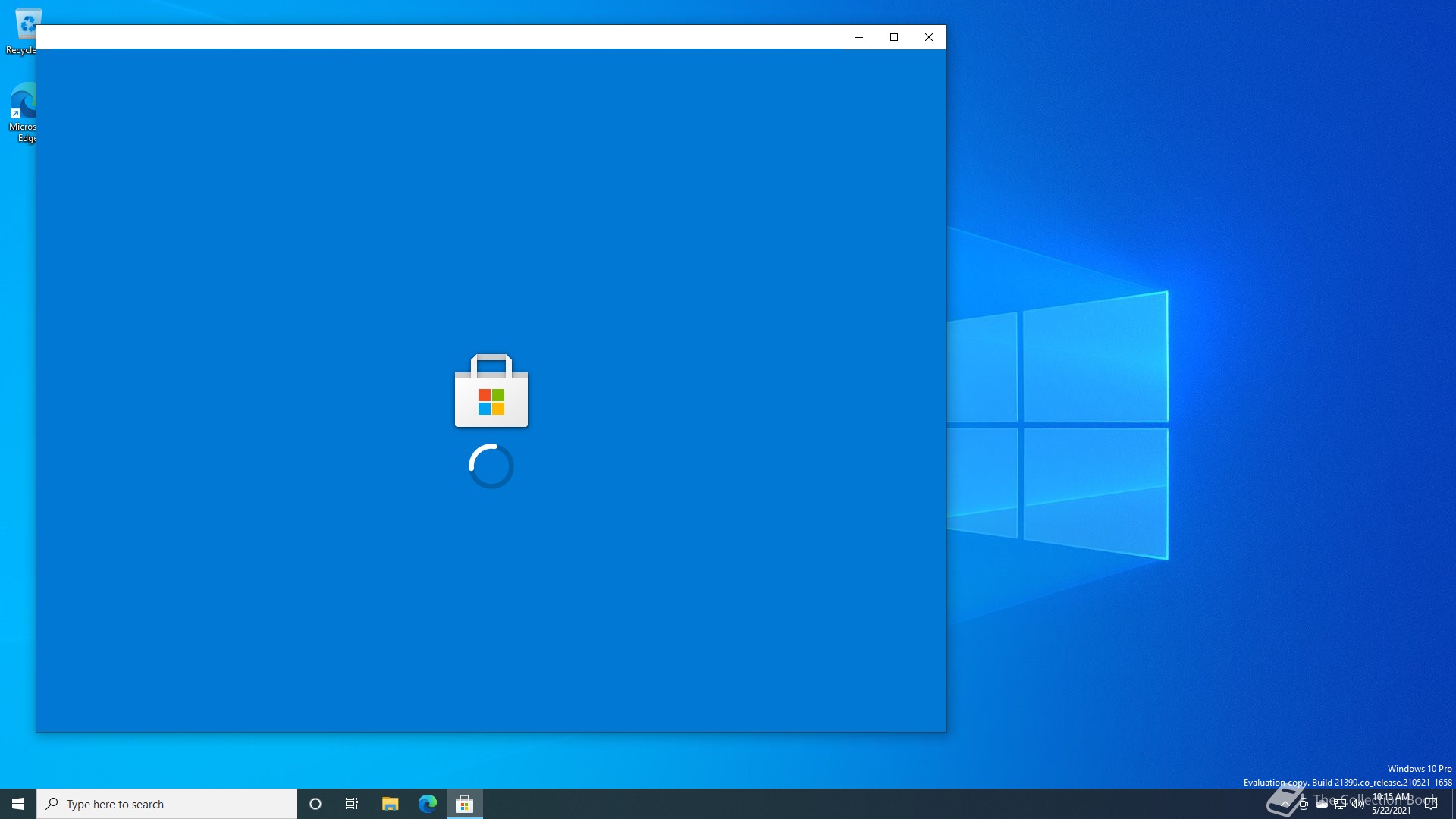The width and height of the screenshot is (1456, 819).
Task: Select the Microsoft Edge desktop shortcut
Action: coord(21,112)
